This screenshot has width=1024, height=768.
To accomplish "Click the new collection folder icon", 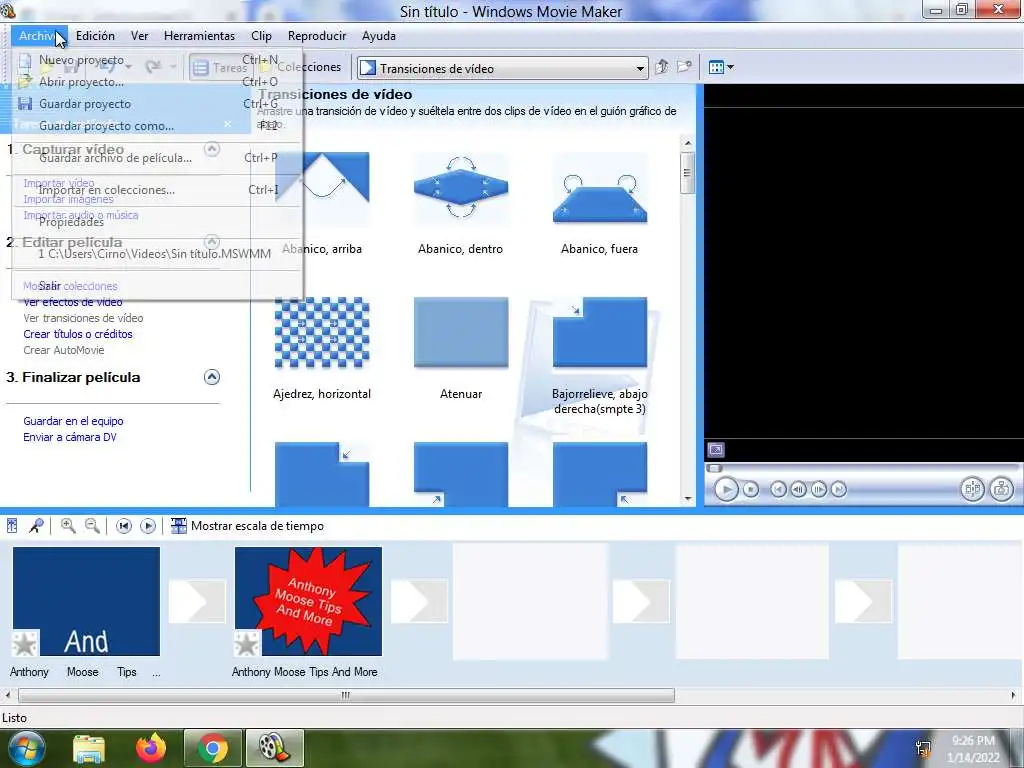I will pos(684,67).
